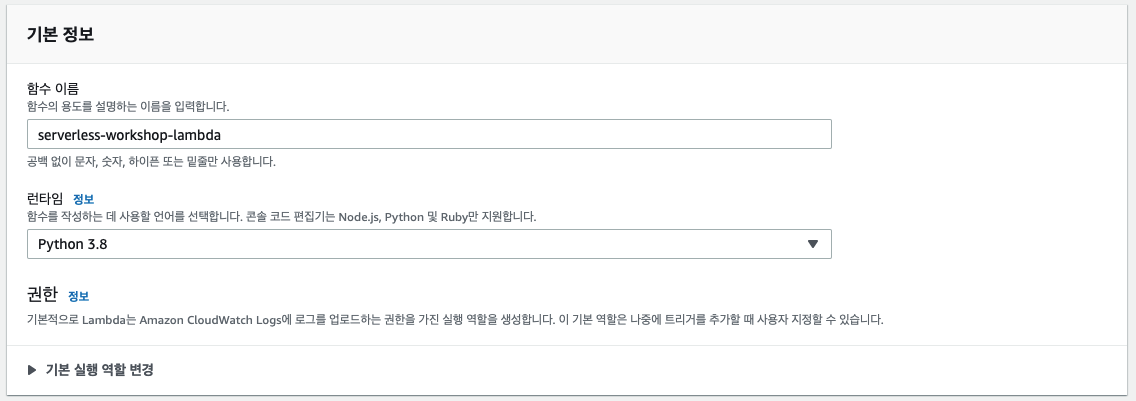Click the 런타임 field label
The width and height of the screenshot is (1136, 401).
46,199
